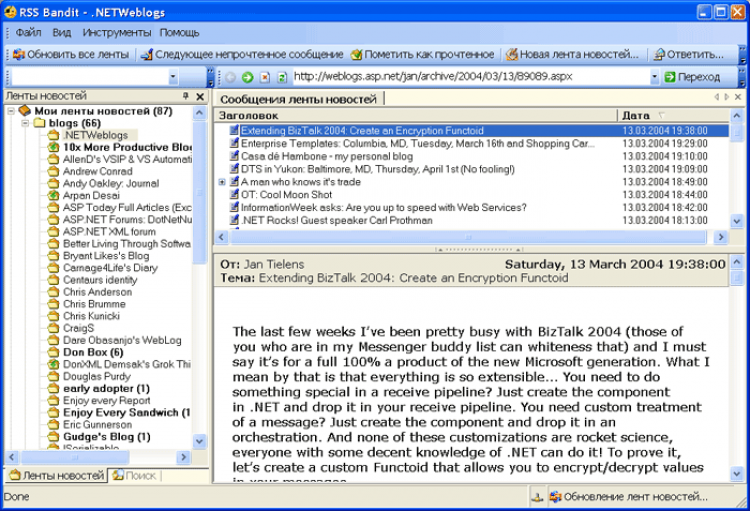Select the .NETWeblogs feed
Image resolution: width=750 pixels, height=511 pixels.
tap(95, 135)
